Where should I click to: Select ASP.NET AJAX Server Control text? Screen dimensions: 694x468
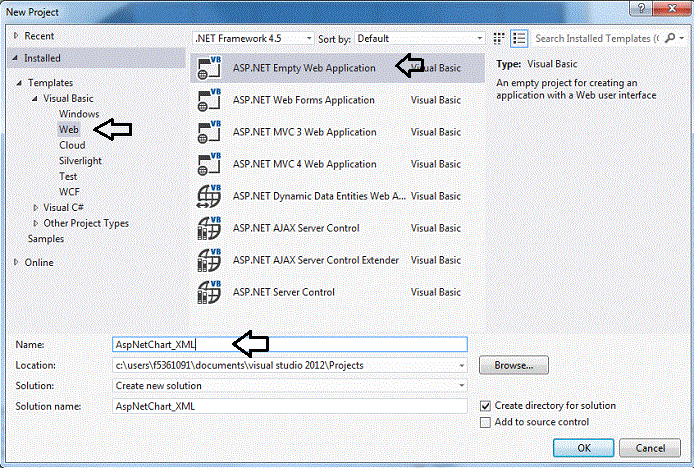(x=296, y=228)
